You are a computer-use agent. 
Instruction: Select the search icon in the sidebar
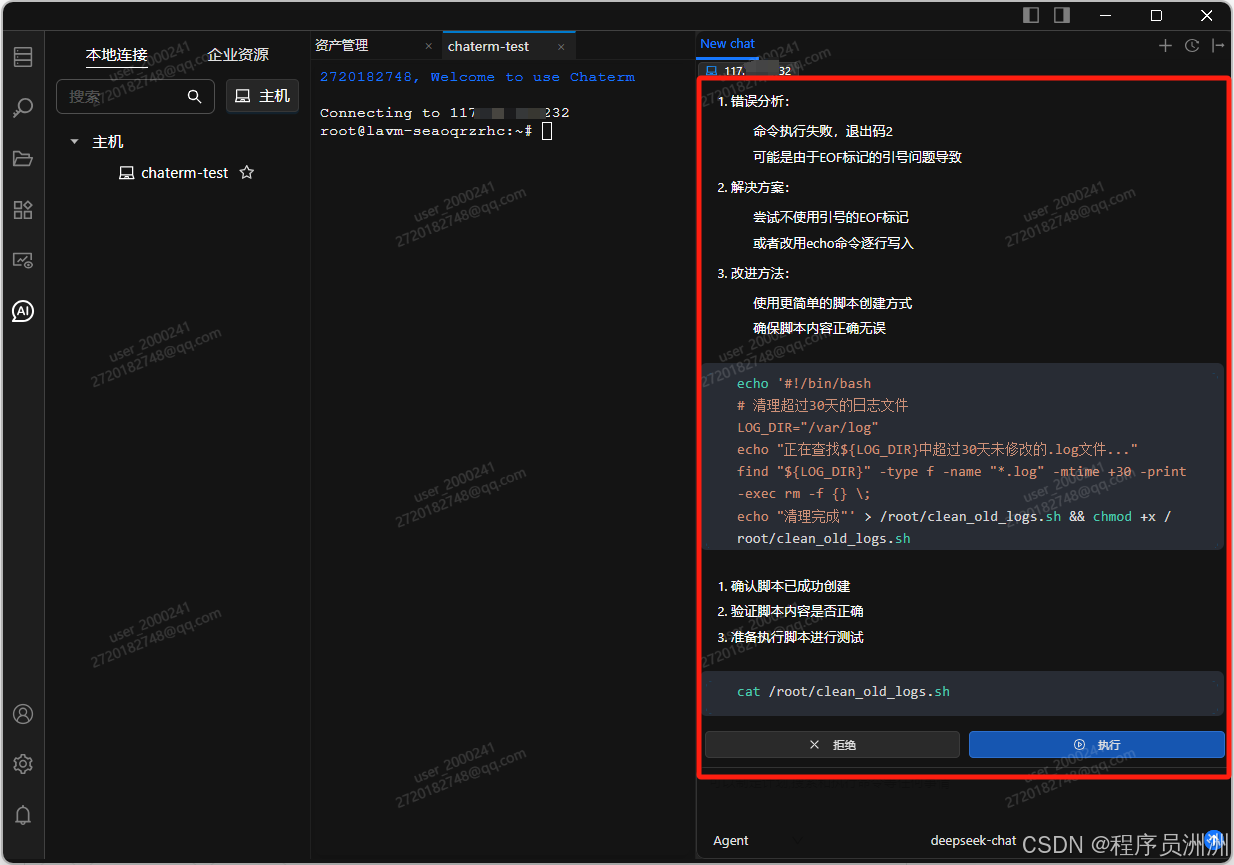[23, 108]
